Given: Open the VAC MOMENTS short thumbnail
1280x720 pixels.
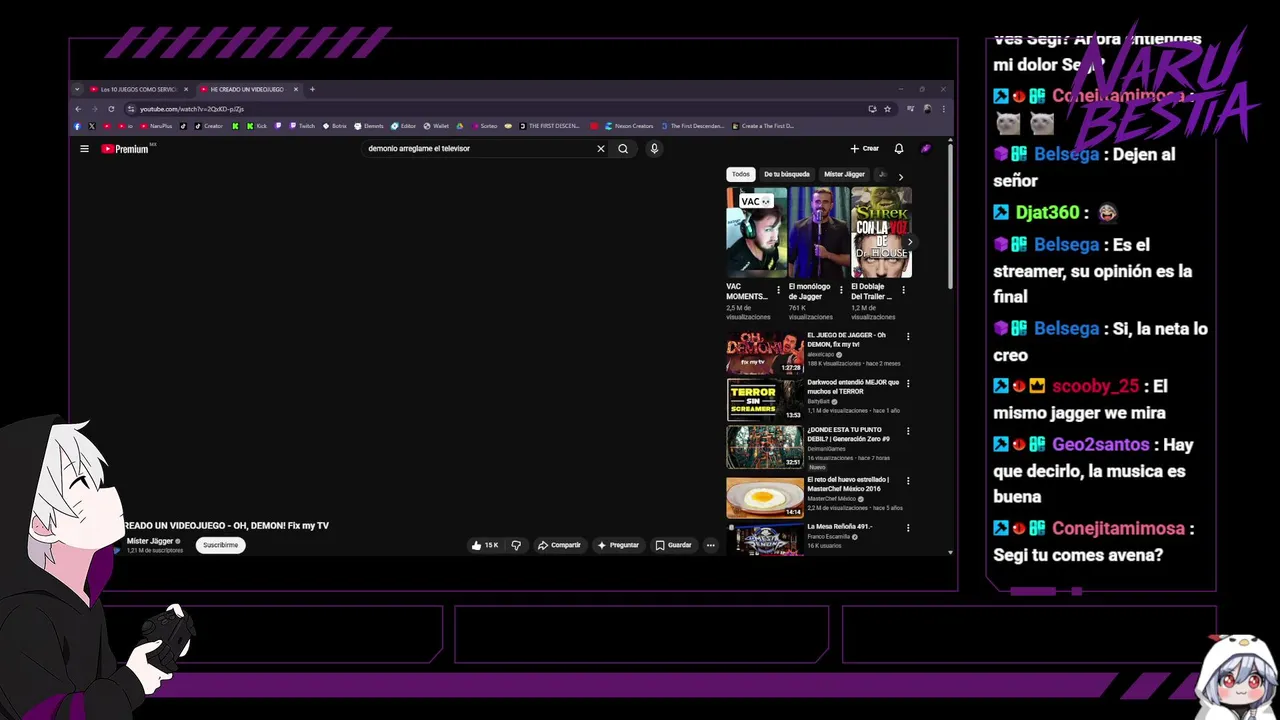Looking at the screenshot, I should pyautogui.click(x=756, y=232).
